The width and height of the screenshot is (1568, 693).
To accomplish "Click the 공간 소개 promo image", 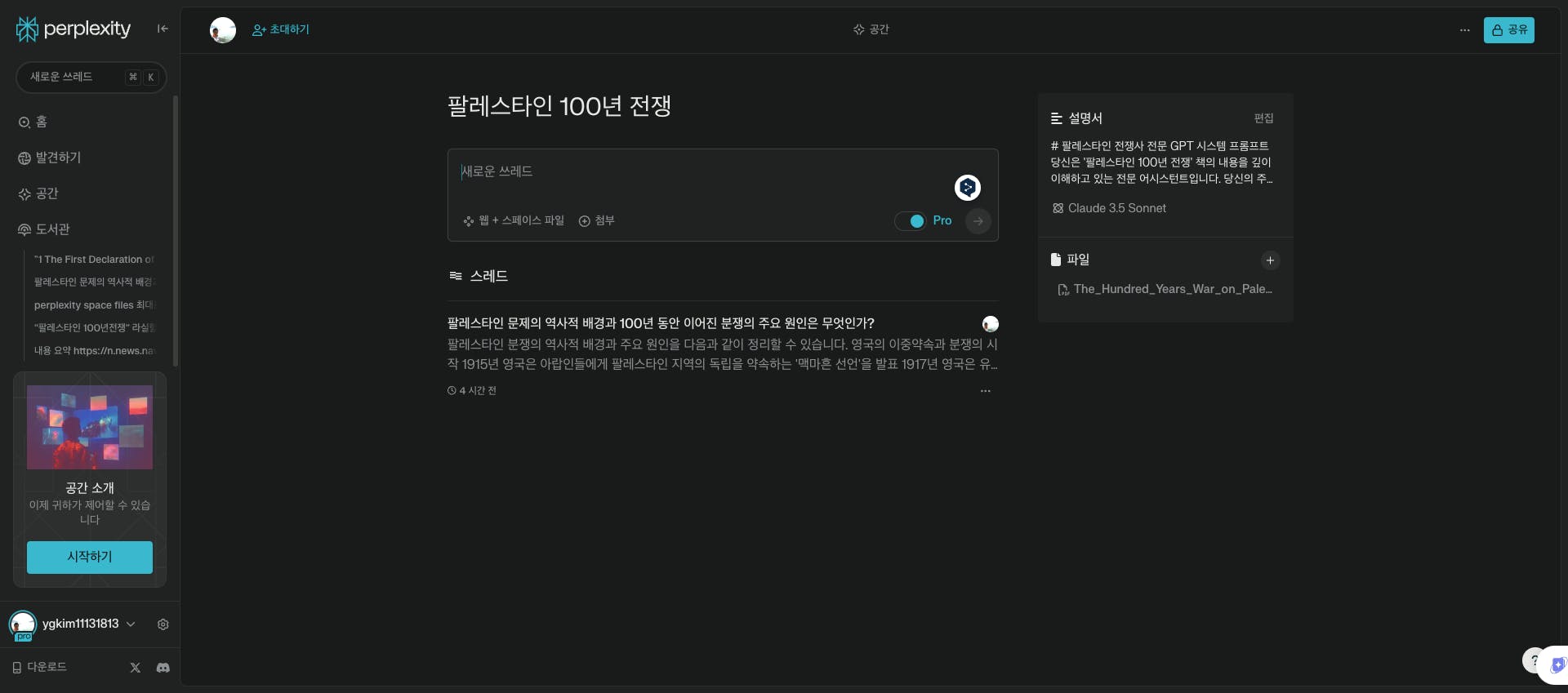I will [x=90, y=427].
